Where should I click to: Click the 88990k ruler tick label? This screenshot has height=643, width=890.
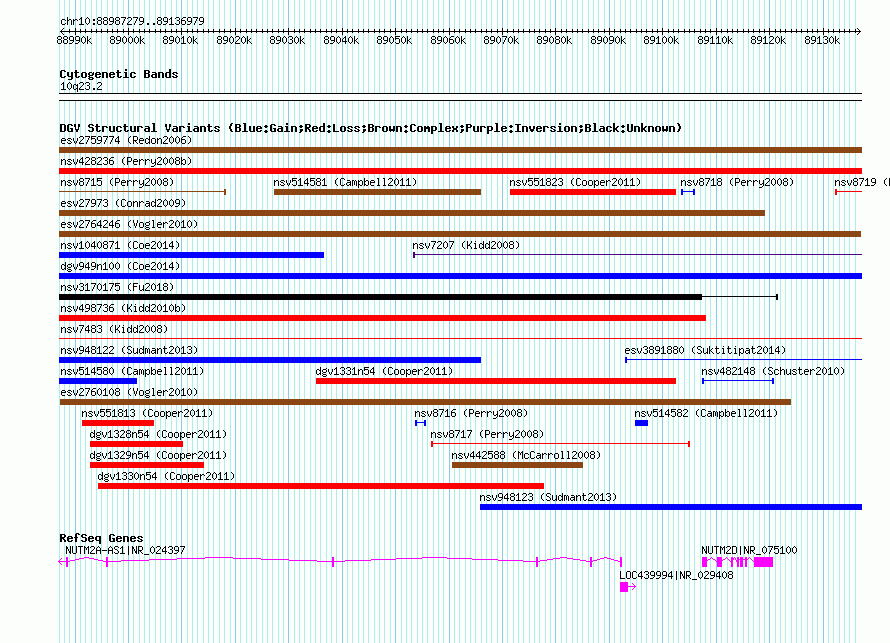point(74,40)
